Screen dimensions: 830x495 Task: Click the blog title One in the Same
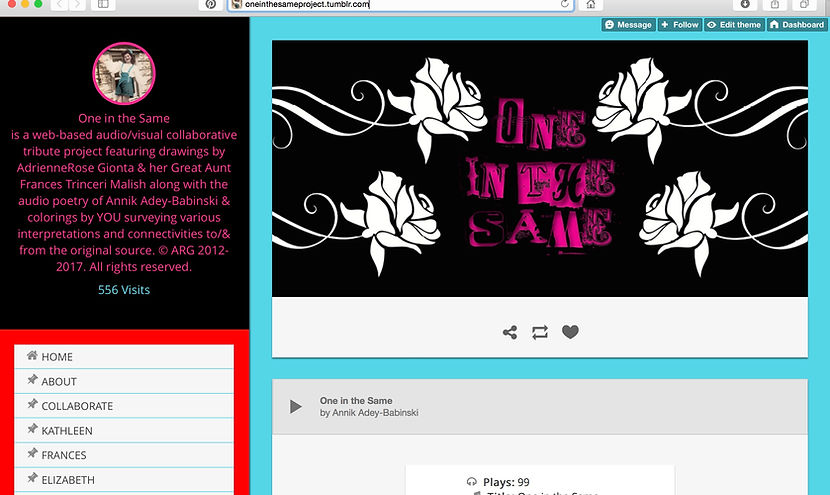tap(124, 119)
